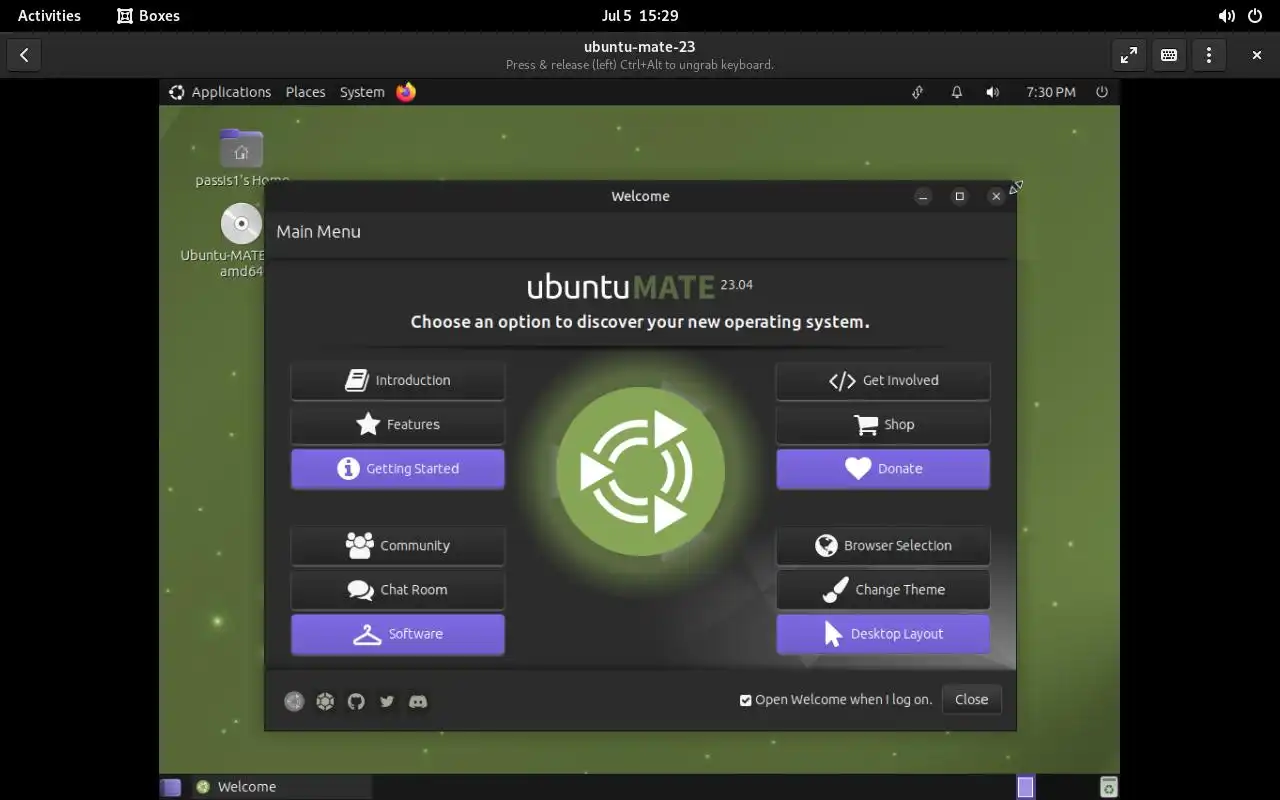Minimize the Welcome window
Viewport: 1280px width, 800px height.
[x=923, y=196]
